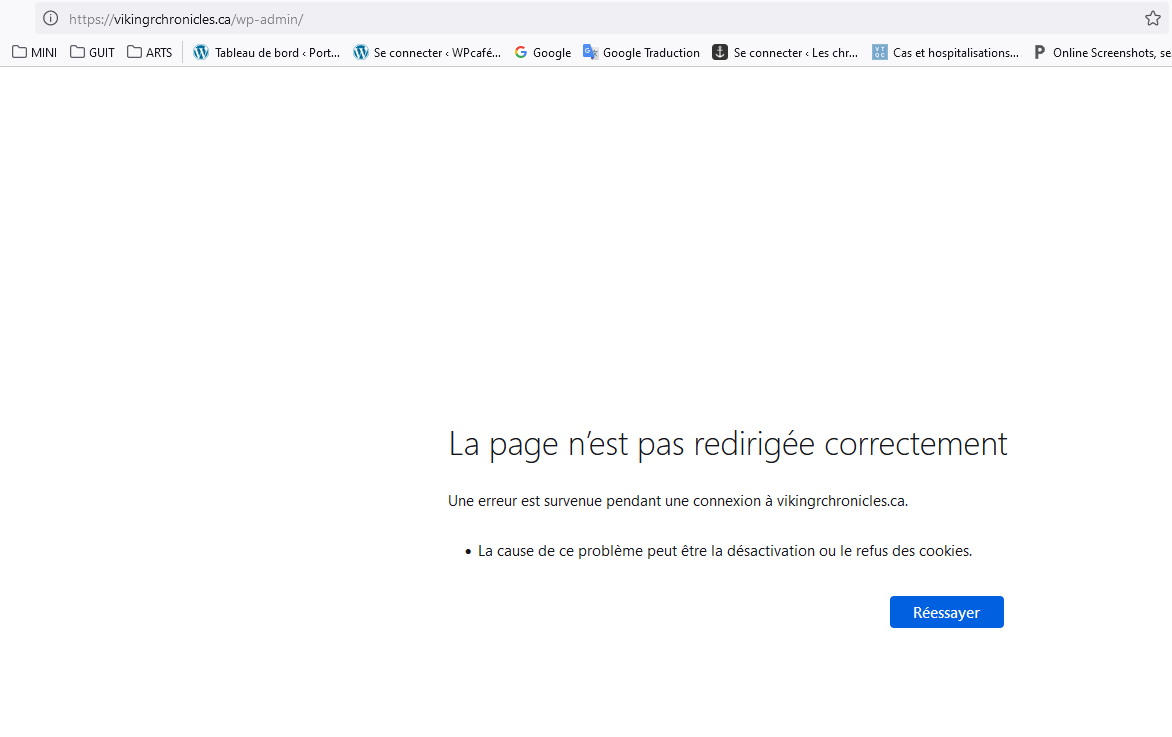The image size is (1172, 737).
Task: Open the Online Screenshots bookmark
Action: coord(1102,52)
